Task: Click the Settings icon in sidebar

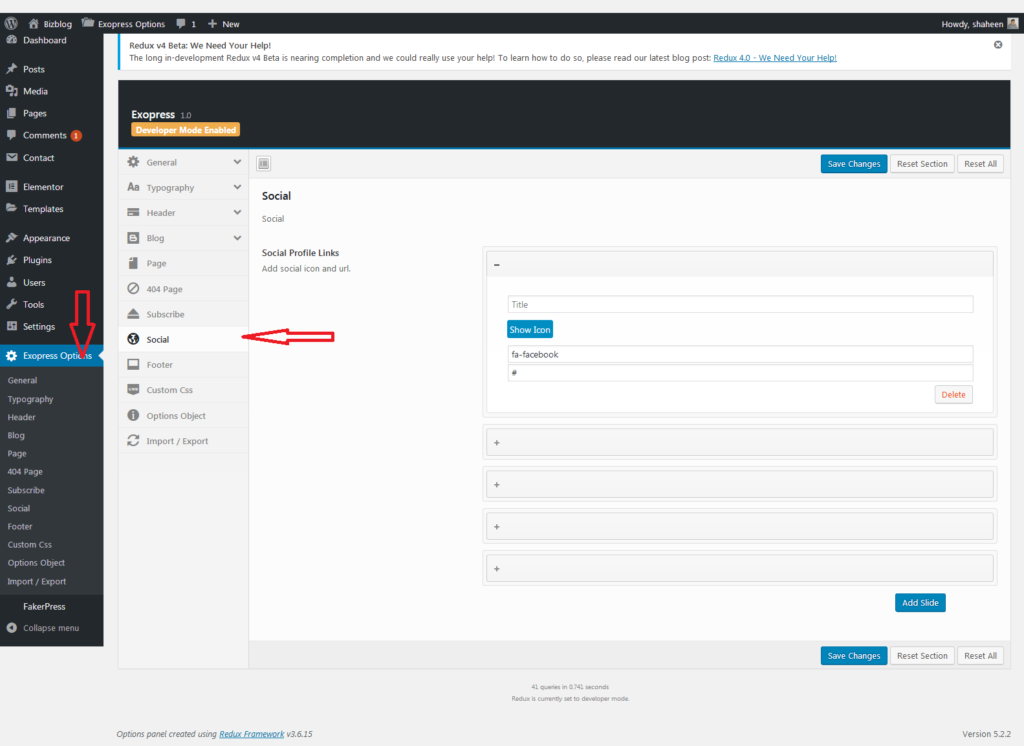Action: coord(12,326)
